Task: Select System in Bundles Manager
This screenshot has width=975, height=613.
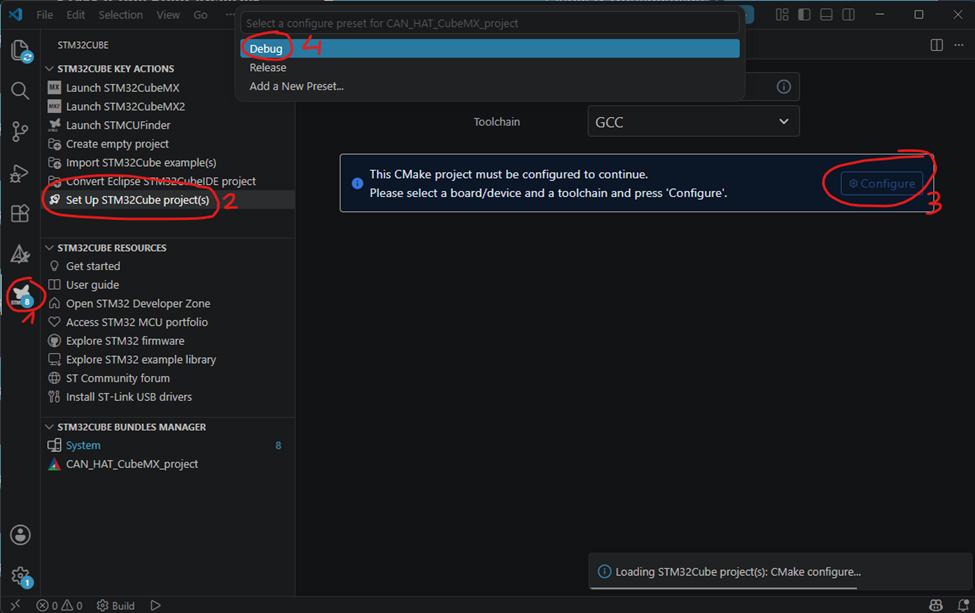Action: click(83, 445)
